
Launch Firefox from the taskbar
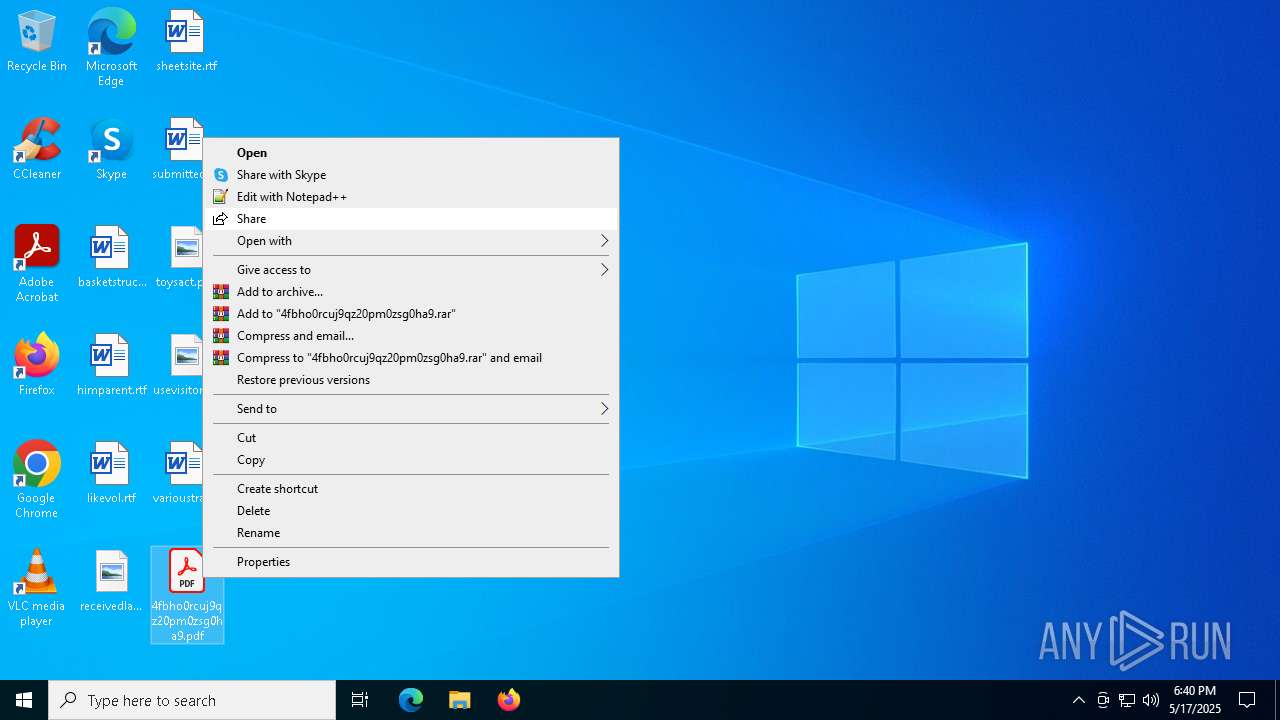coord(508,700)
